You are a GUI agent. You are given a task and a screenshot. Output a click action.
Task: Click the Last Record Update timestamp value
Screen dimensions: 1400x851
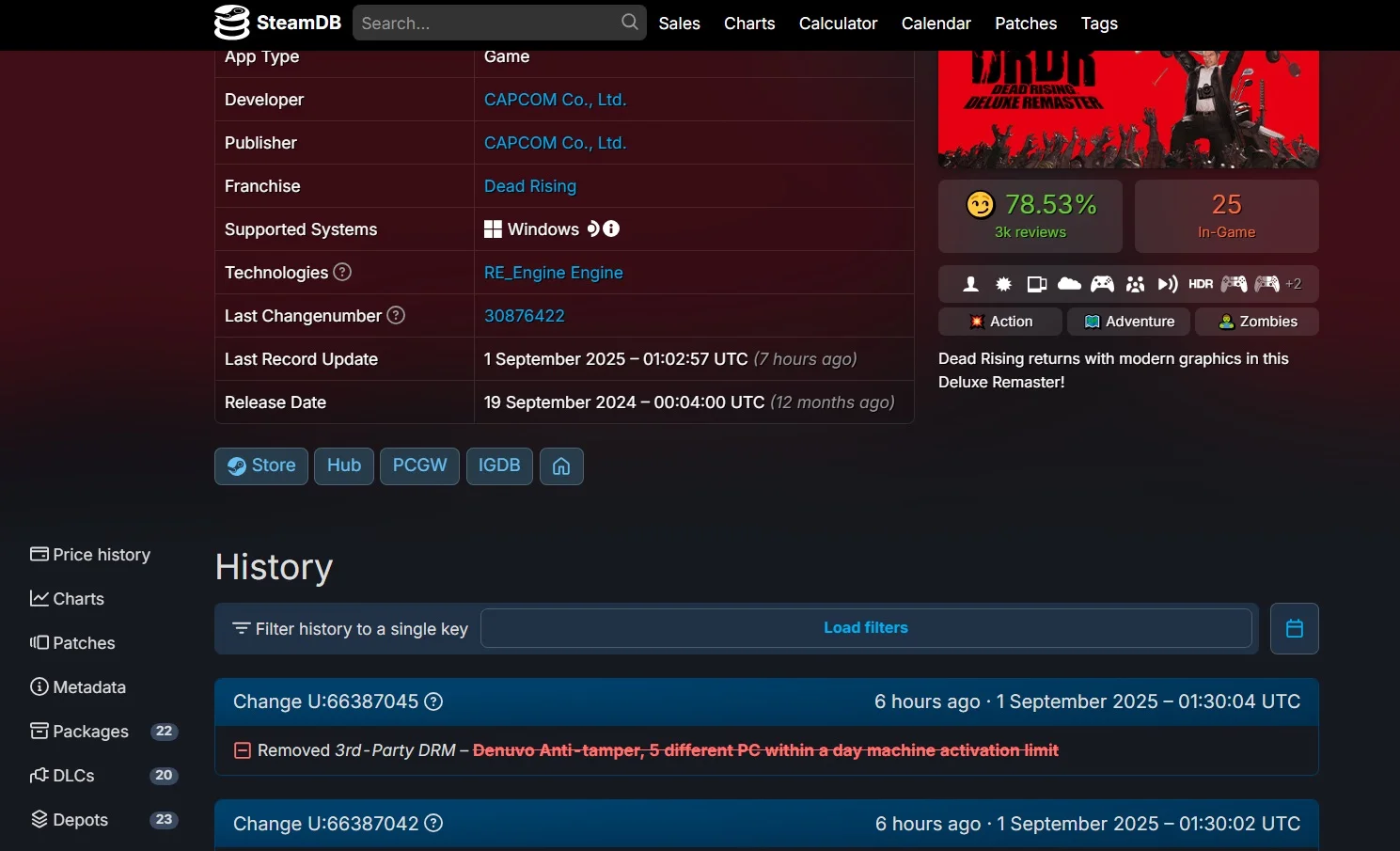point(670,359)
